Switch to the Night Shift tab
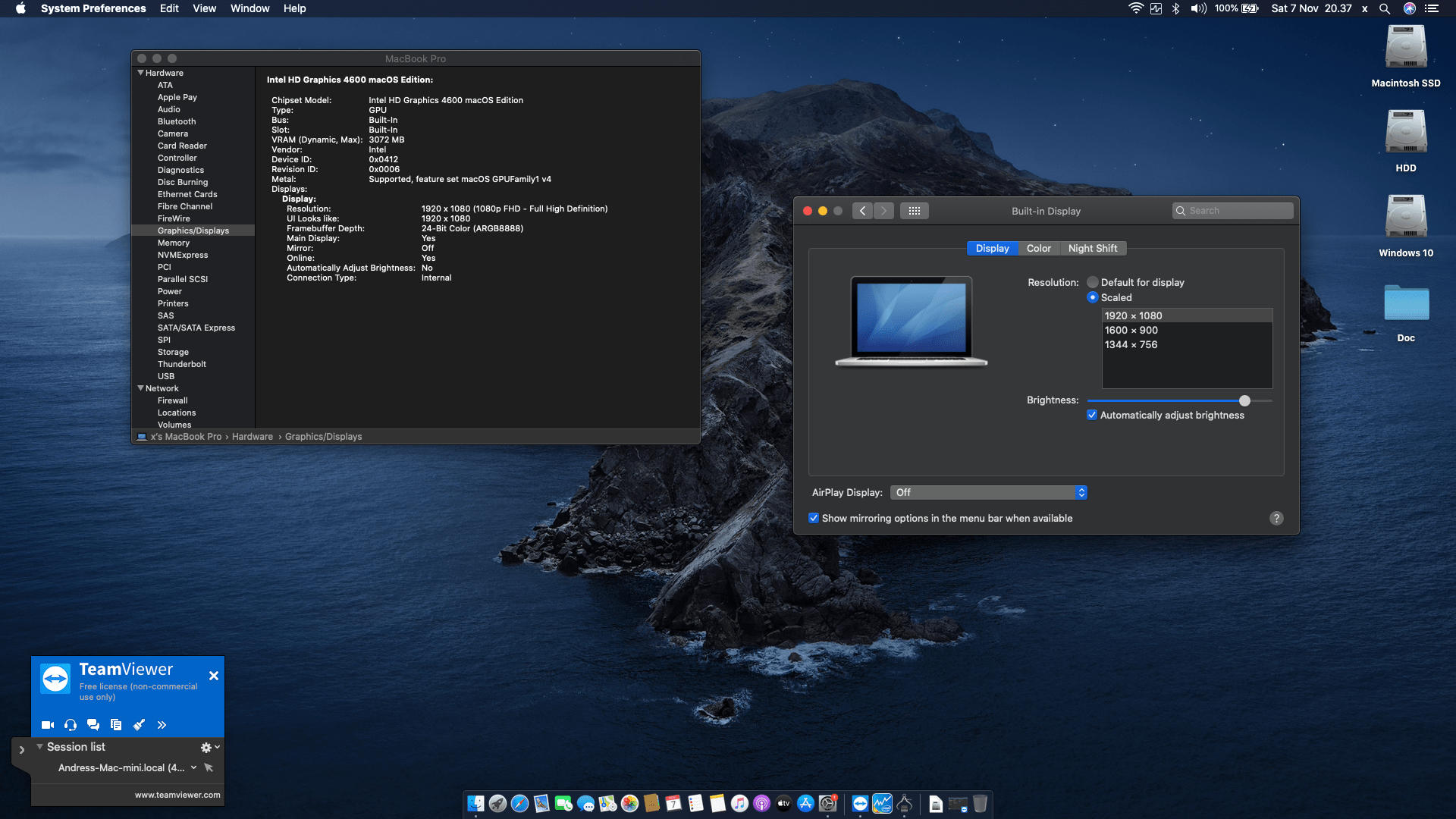1456x819 pixels. pyautogui.click(x=1093, y=248)
